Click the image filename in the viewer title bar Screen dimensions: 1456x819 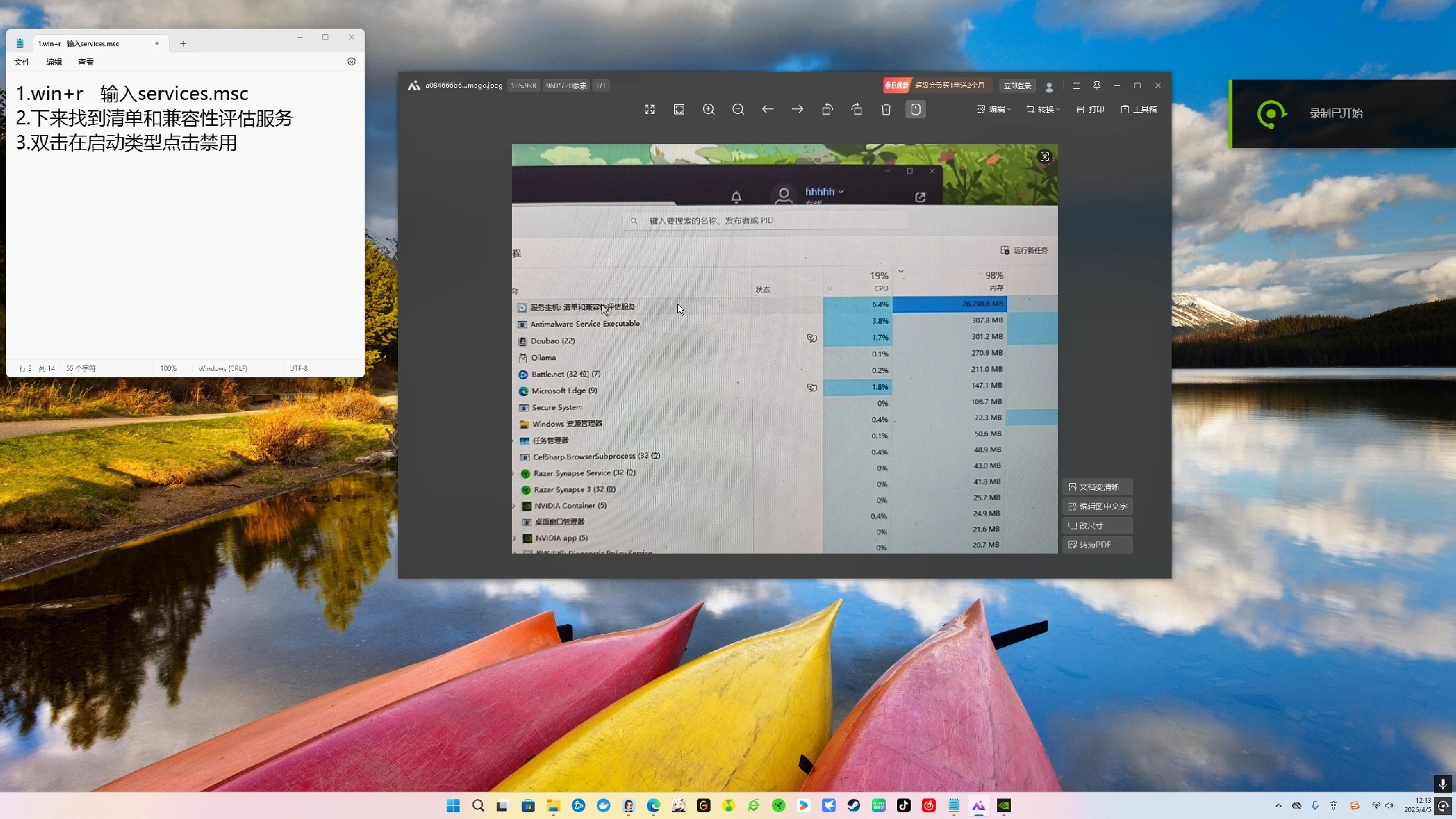(x=463, y=86)
